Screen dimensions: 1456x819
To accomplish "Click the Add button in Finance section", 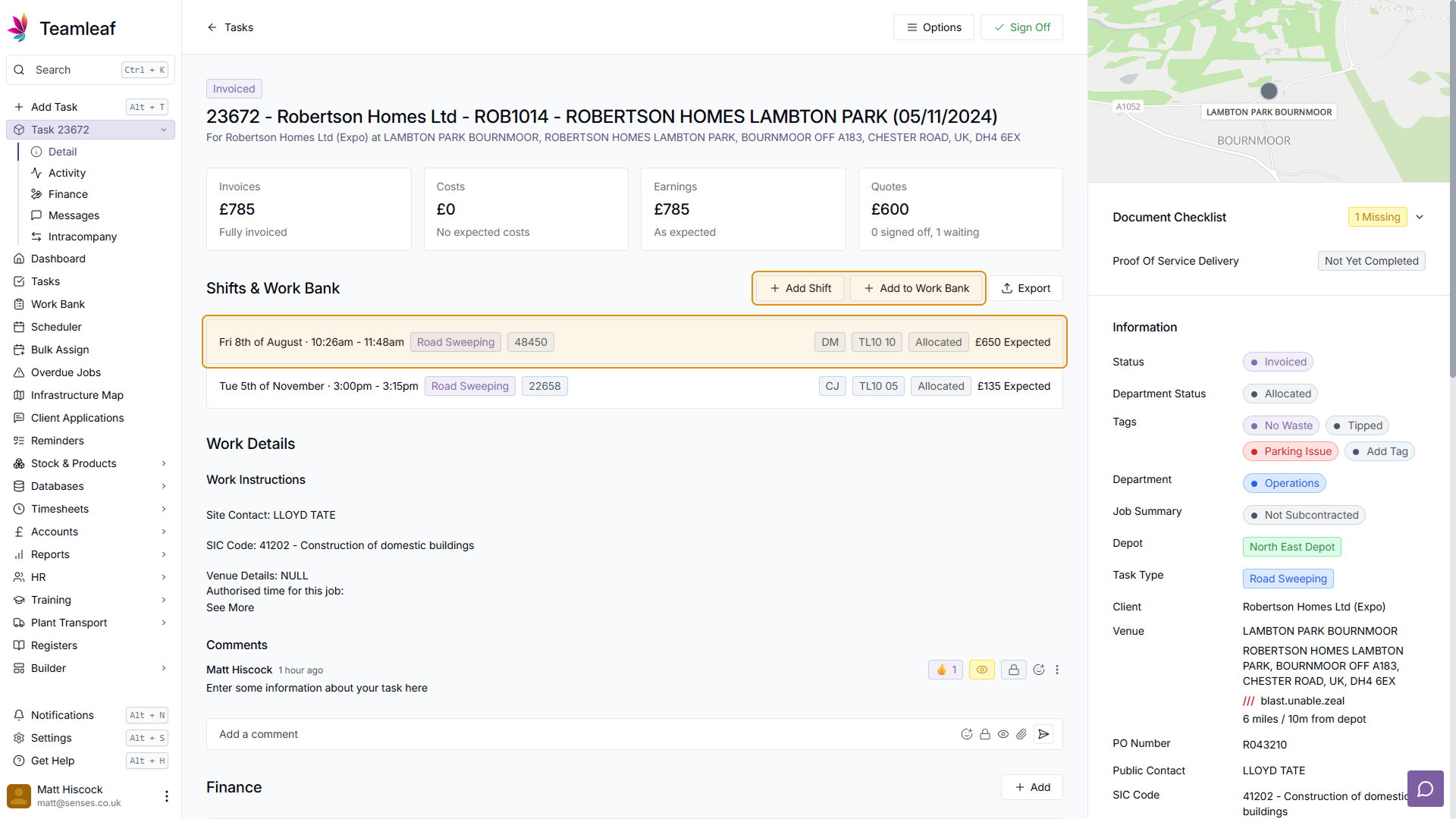I will coord(1032,787).
